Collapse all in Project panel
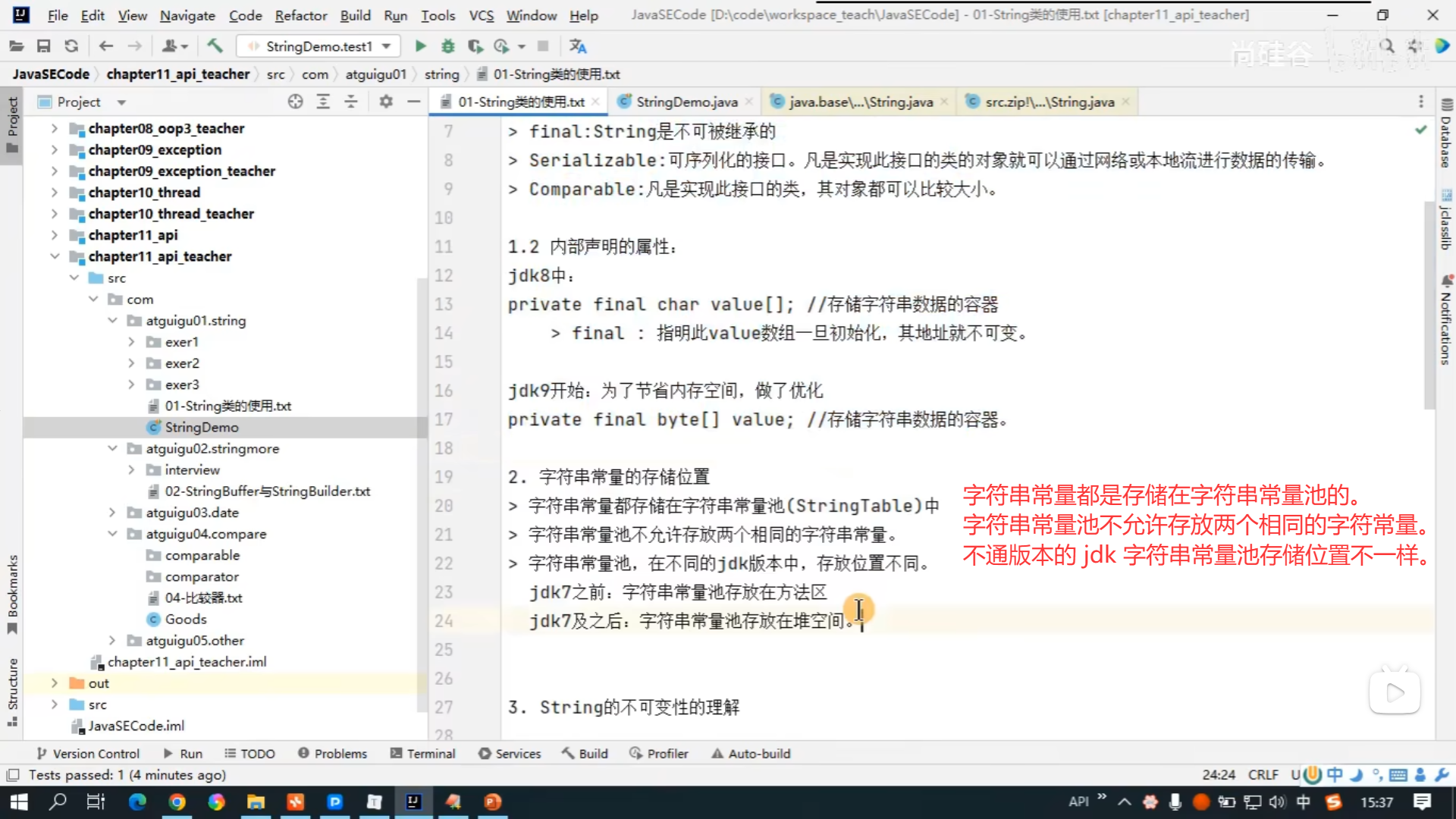The width and height of the screenshot is (1456, 819). [x=351, y=102]
